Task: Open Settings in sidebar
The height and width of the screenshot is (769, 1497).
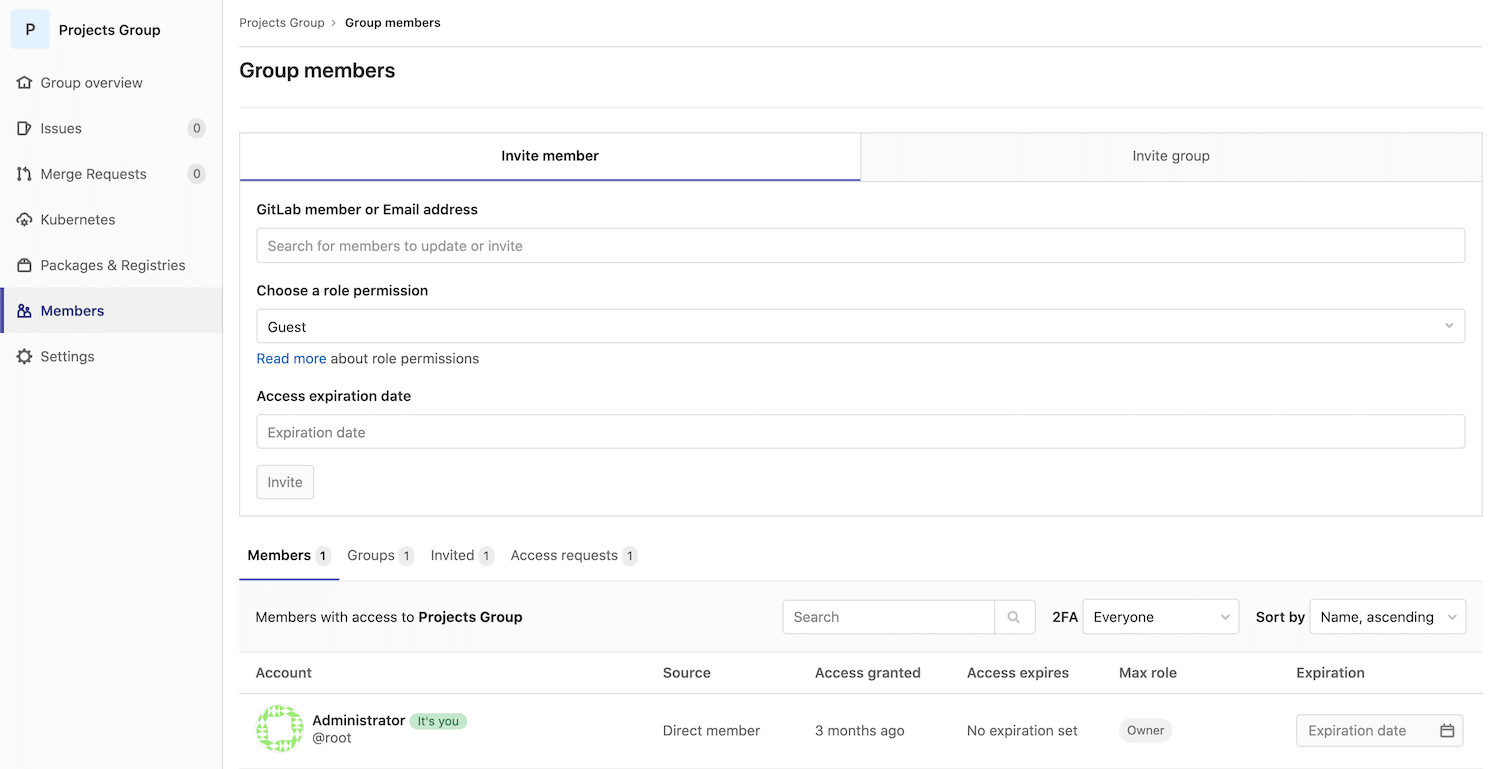Action: (111, 357)
